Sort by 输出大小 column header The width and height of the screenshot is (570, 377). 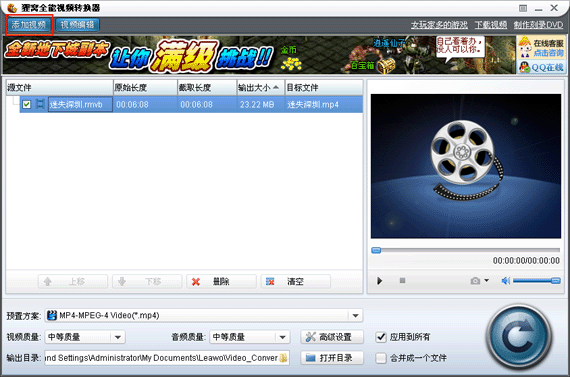click(x=260, y=88)
